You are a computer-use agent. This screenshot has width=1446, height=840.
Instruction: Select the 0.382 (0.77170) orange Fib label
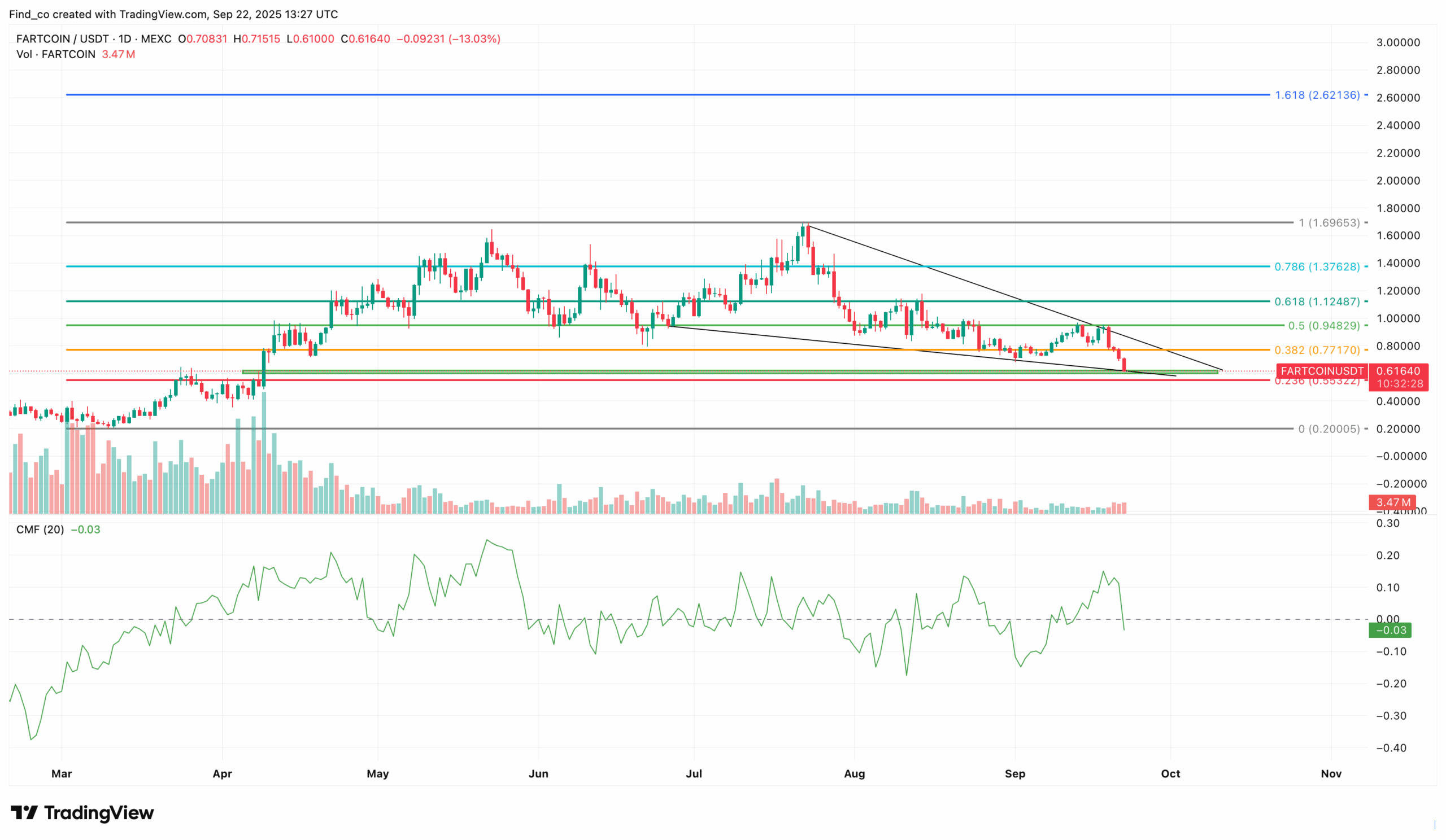pos(1317,350)
